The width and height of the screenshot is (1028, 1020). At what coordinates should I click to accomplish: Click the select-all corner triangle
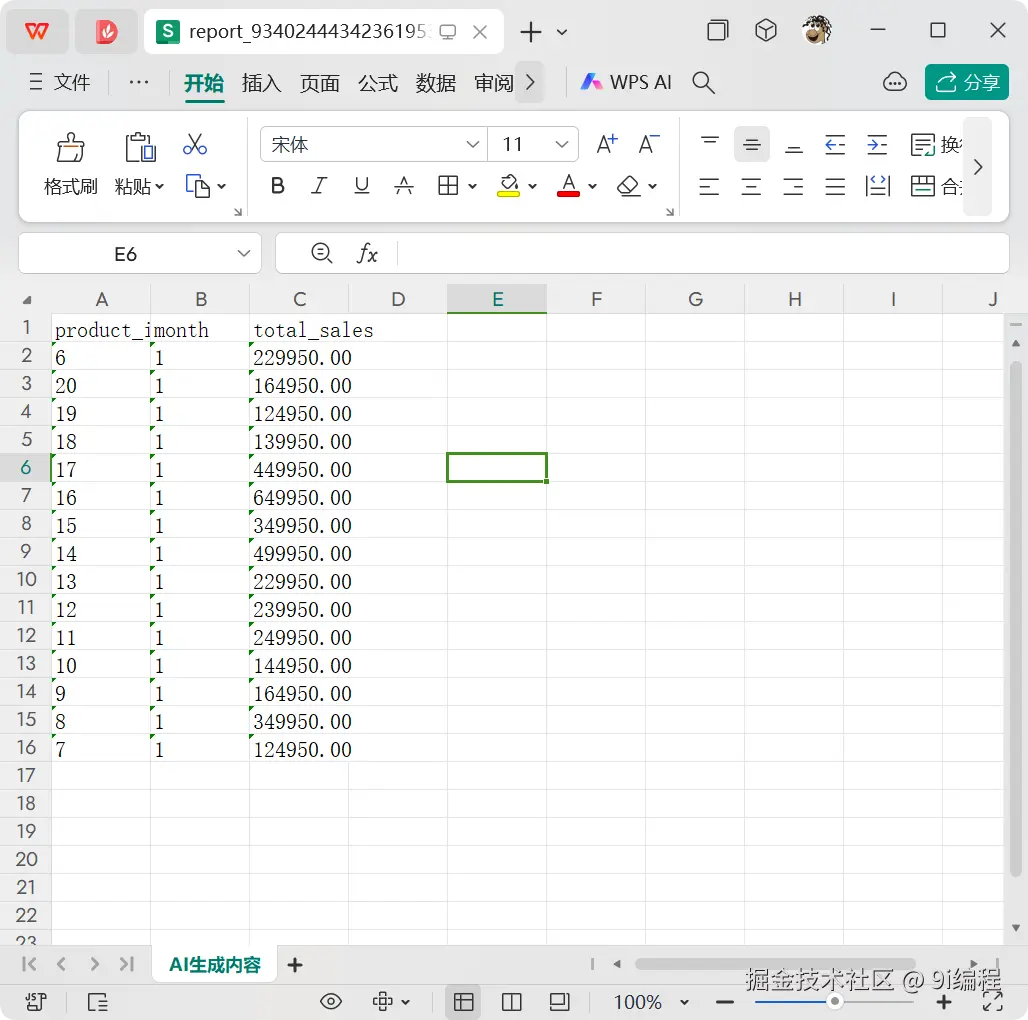click(x=27, y=300)
